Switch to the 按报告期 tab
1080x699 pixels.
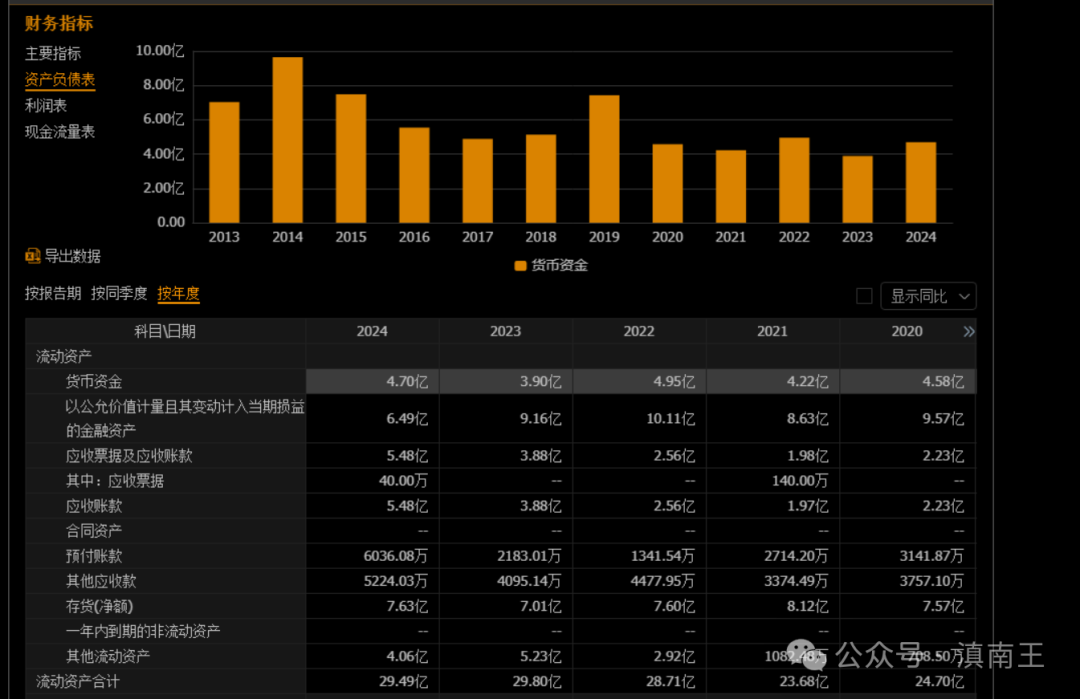pyautogui.click(x=53, y=293)
